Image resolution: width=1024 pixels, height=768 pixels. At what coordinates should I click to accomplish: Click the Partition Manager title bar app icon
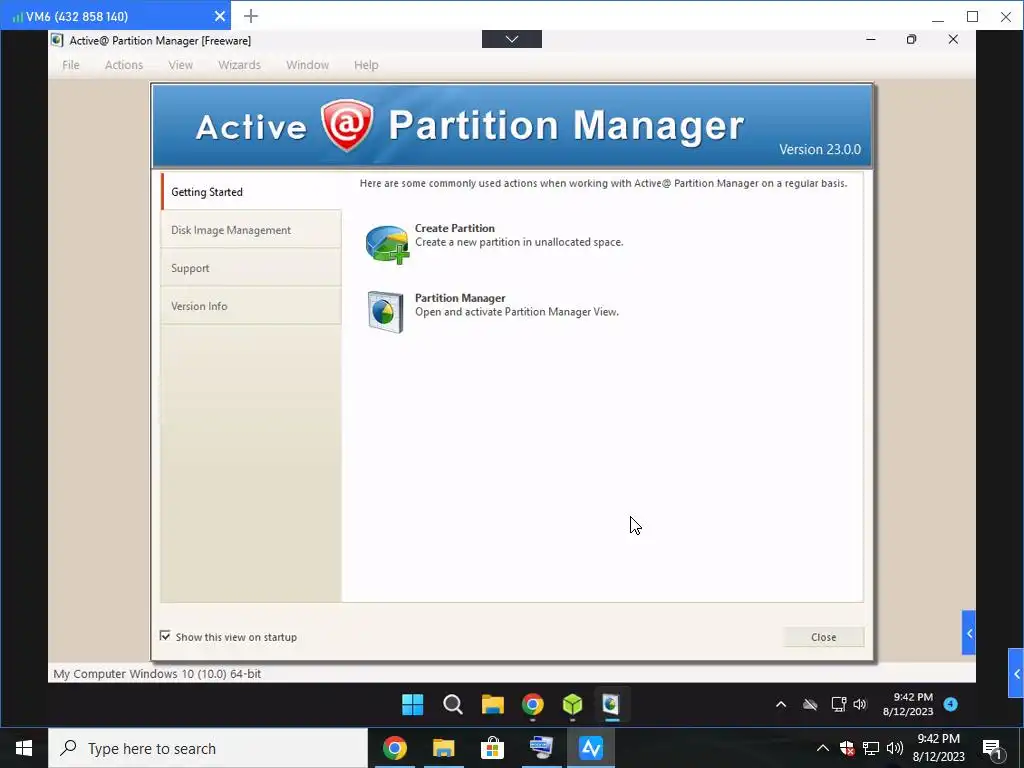pyautogui.click(x=57, y=40)
